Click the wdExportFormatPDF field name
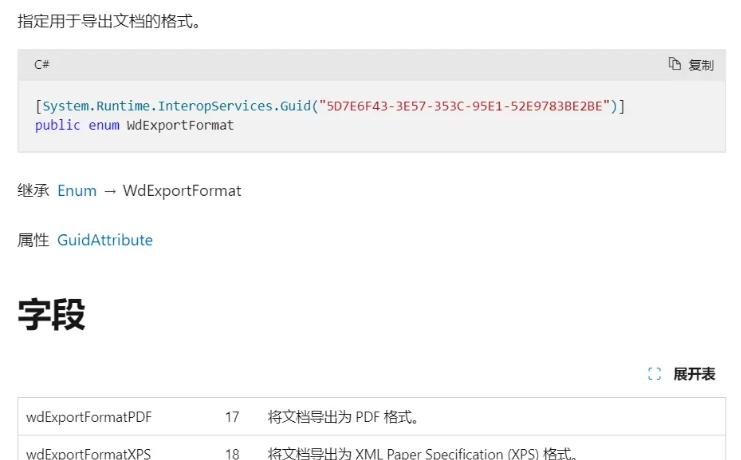The height and width of the screenshot is (460, 741). tap(89, 417)
